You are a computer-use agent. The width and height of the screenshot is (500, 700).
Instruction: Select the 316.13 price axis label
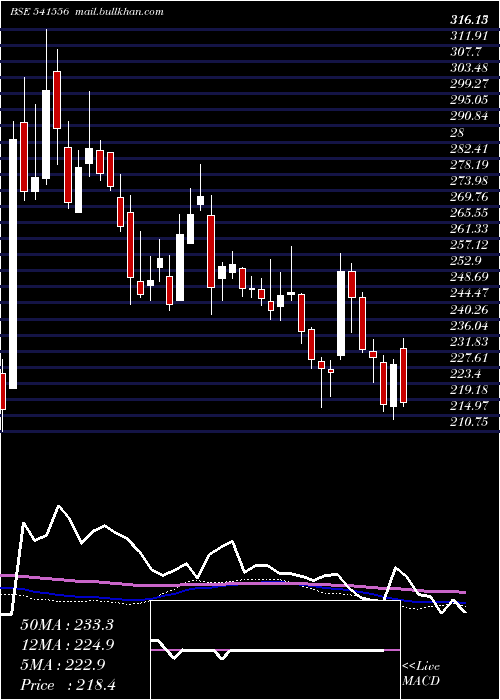pyautogui.click(x=469, y=20)
